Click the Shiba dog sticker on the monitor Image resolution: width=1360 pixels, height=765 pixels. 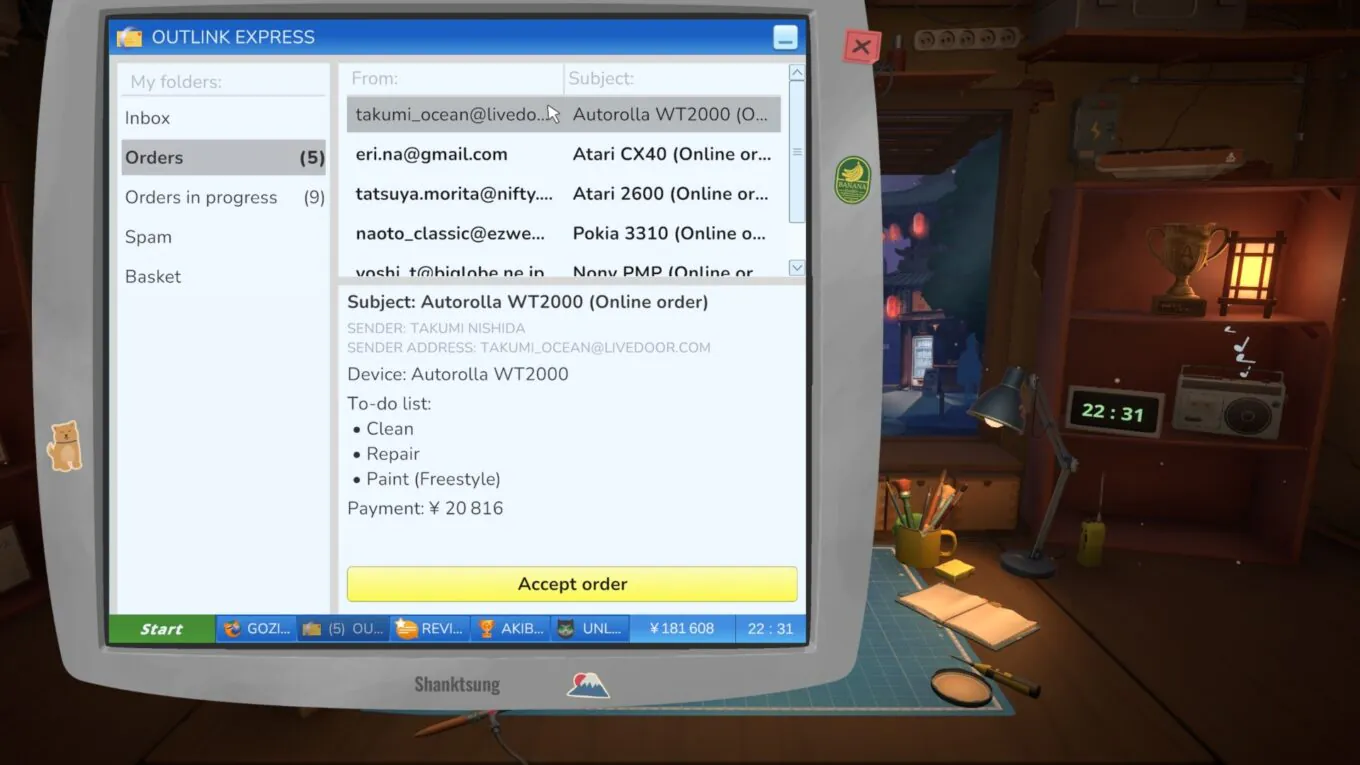65,446
